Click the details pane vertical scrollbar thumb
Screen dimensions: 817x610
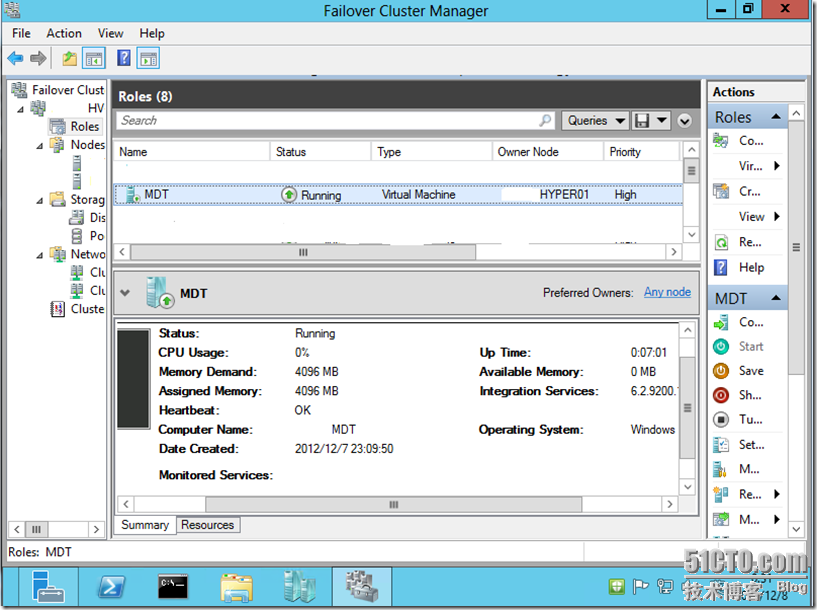[687, 408]
